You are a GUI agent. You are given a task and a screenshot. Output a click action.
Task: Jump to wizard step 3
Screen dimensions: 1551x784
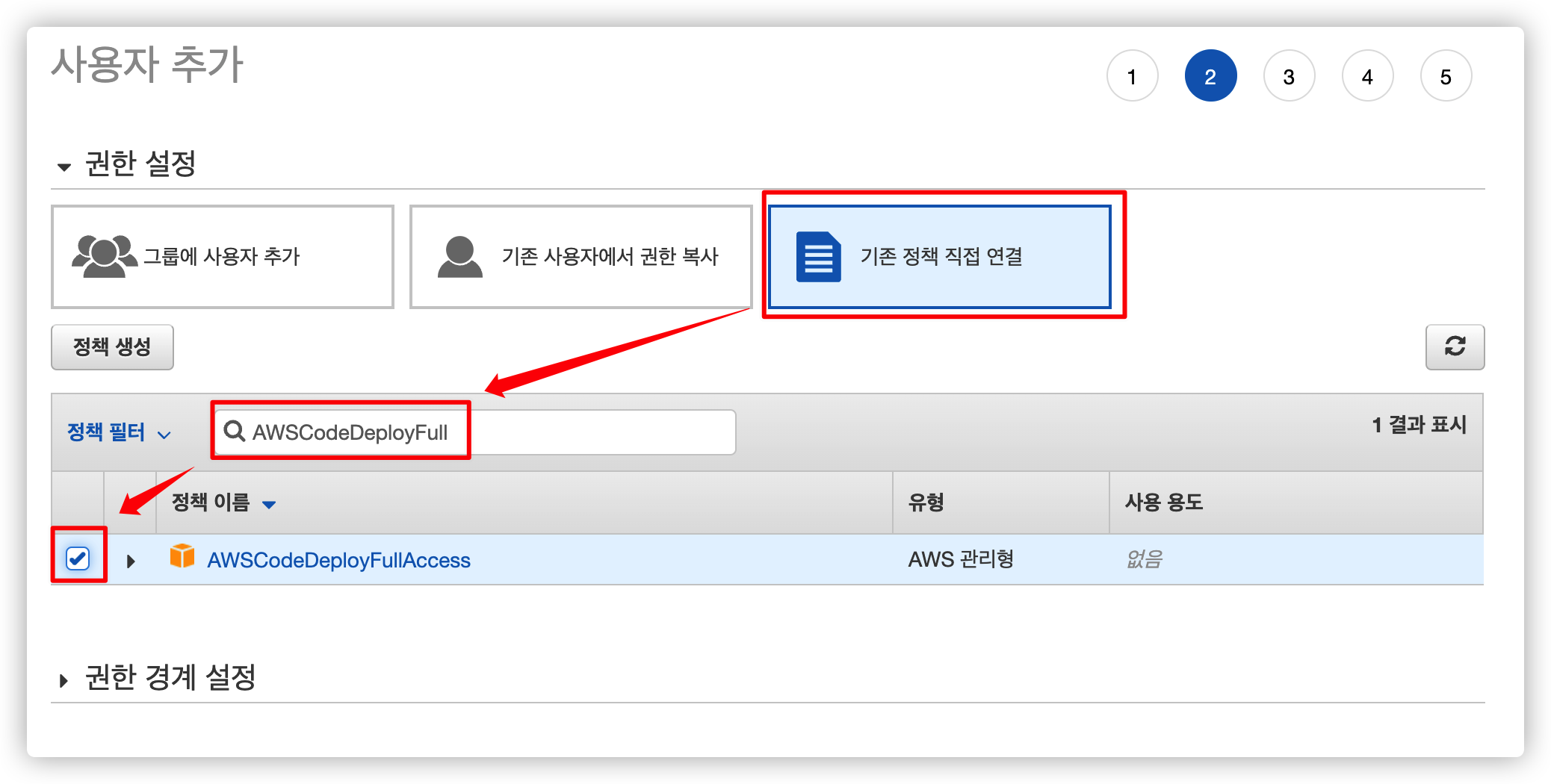[1289, 76]
